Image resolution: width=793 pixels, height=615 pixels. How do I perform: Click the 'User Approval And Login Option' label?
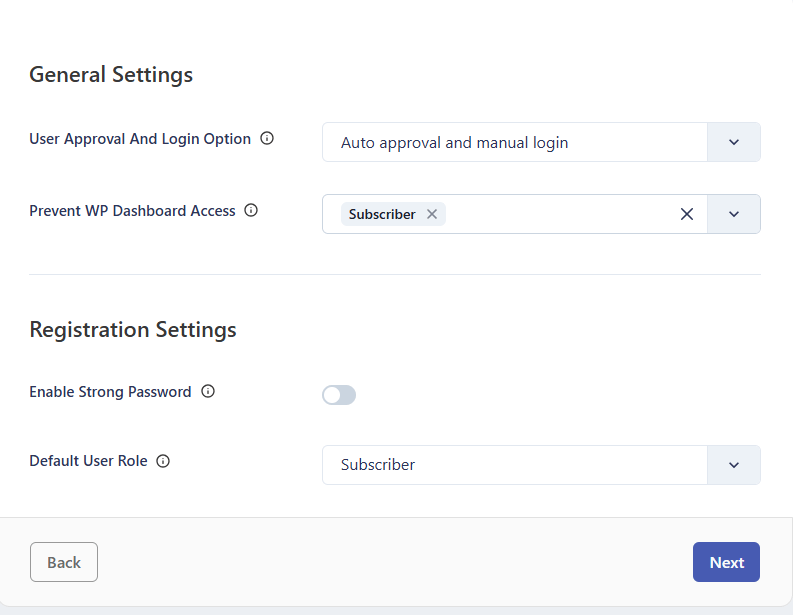pos(140,139)
